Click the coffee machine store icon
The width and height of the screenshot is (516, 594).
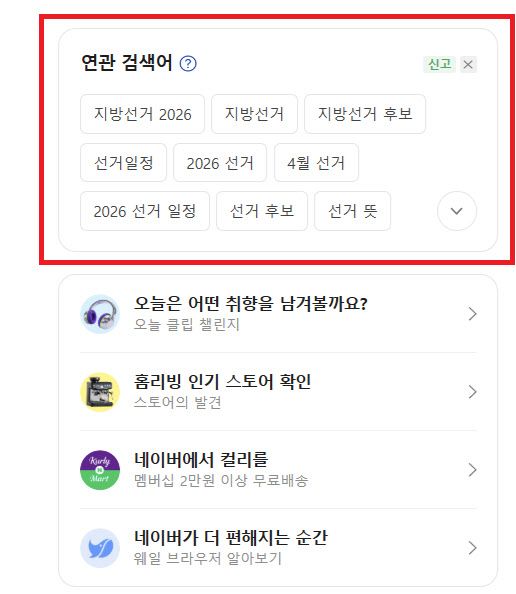coord(100,392)
